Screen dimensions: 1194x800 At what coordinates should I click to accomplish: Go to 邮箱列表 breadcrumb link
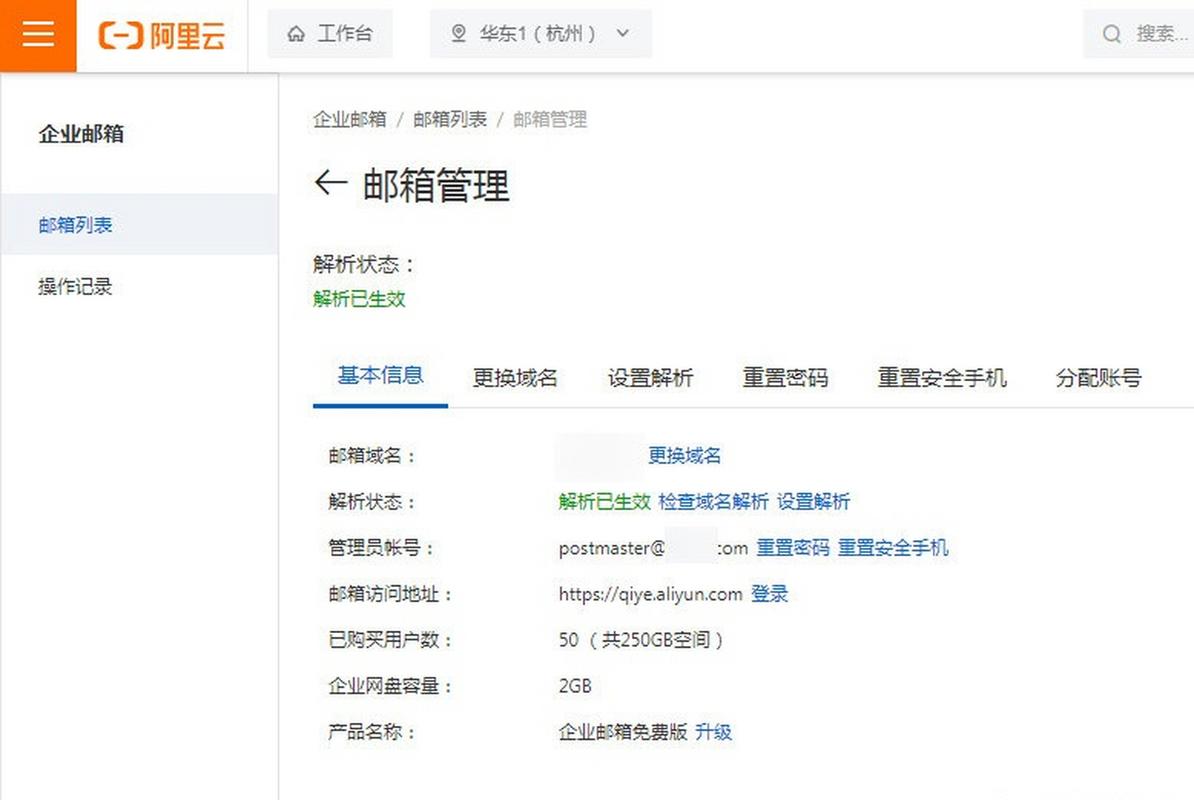click(450, 119)
